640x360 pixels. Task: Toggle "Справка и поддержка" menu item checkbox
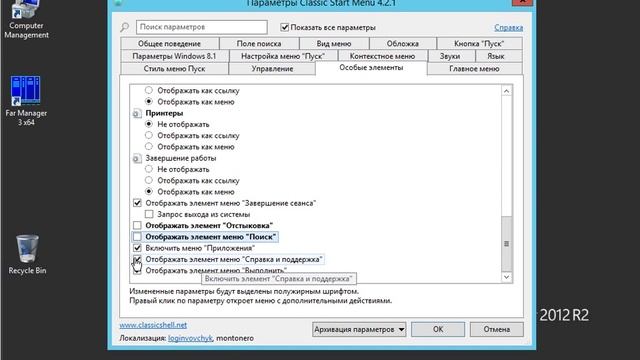click(x=137, y=259)
